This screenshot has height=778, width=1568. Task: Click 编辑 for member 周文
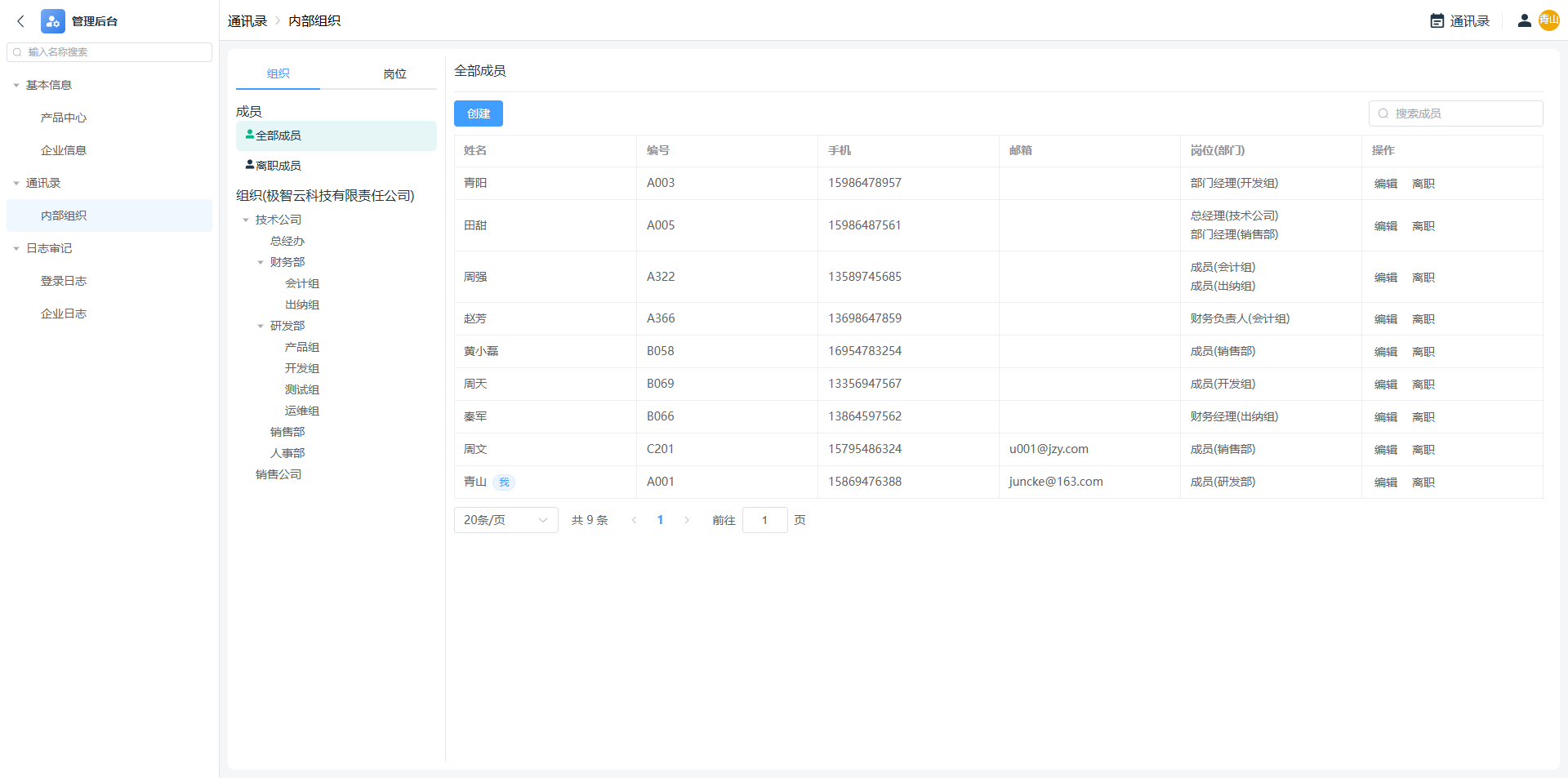coord(1385,450)
